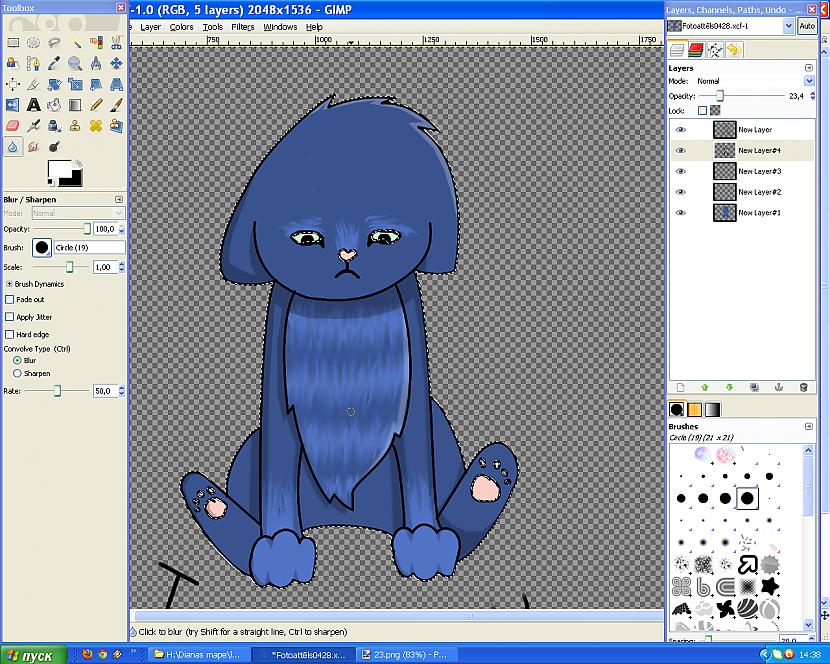Open the Tools menu
The height and width of the screenshot is (664, 830).
tap(212, 27)
